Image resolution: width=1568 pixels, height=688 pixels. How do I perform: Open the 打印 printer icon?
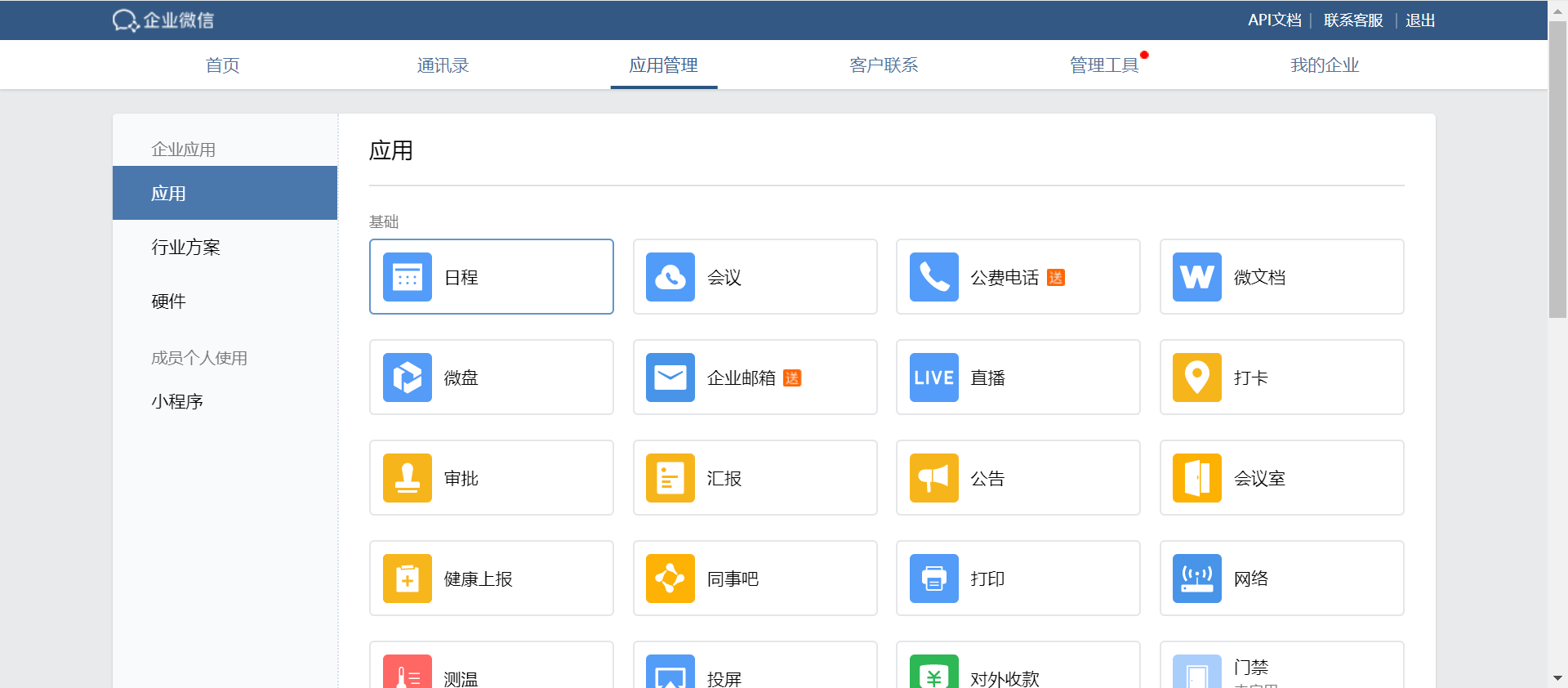coord(933,579)
